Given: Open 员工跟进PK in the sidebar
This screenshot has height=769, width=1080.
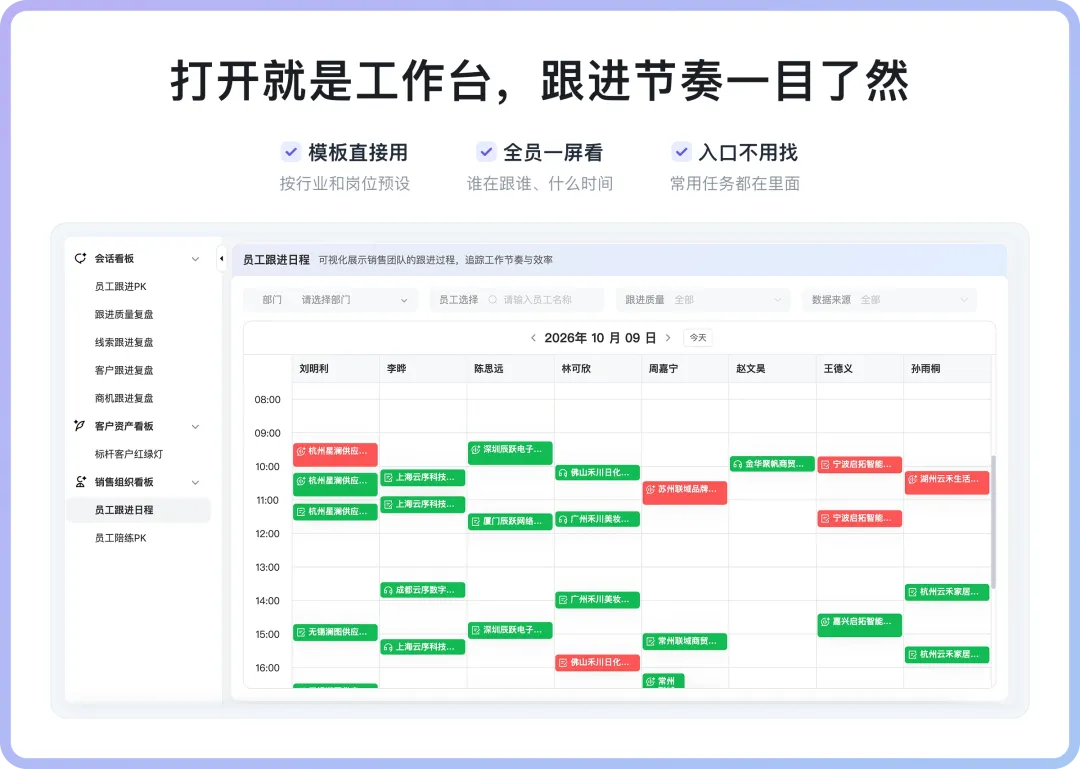Looking at the screenshot, I should coord(121,287).
